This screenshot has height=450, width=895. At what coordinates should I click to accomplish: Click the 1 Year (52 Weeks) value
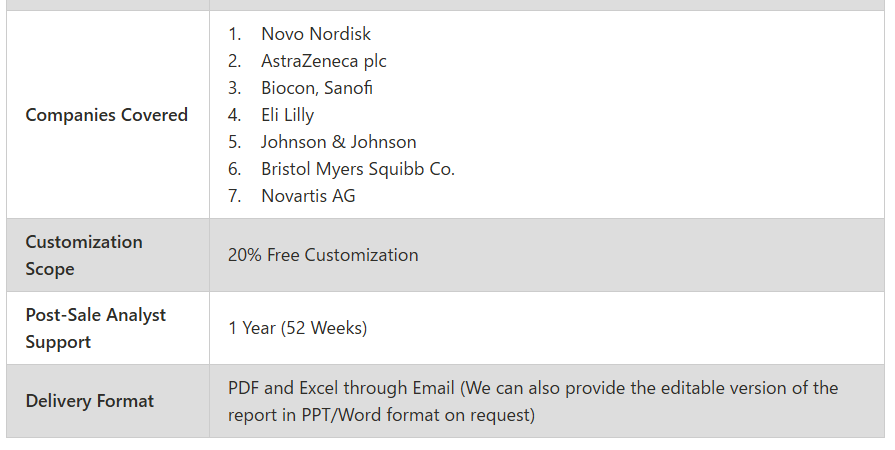(297, 328)
